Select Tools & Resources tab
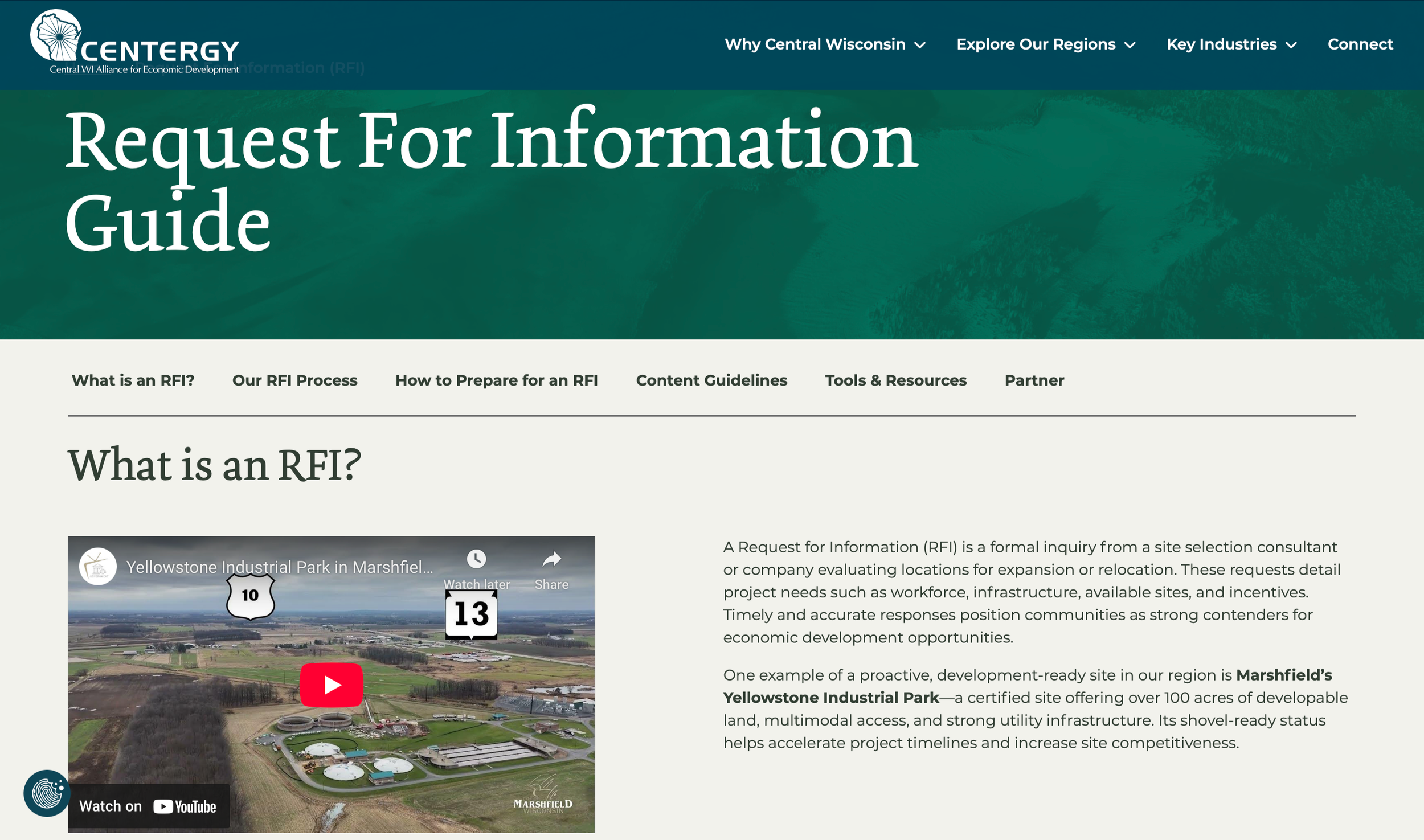Screen dimensions: 1424x840 tap(895, 380)
